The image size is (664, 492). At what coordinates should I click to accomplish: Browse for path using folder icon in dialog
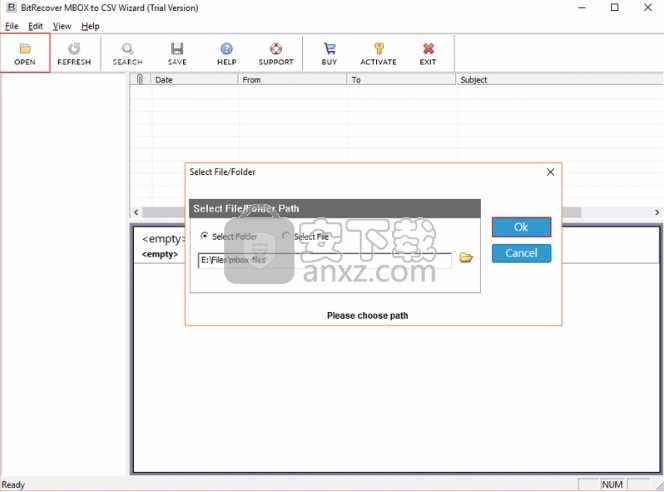(x=466, y=257)
